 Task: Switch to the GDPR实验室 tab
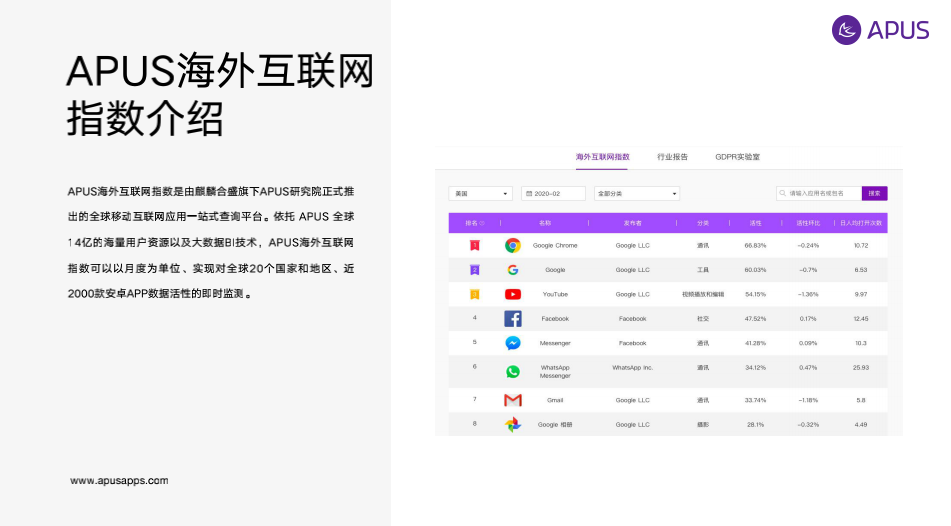[x=737, y=157]
